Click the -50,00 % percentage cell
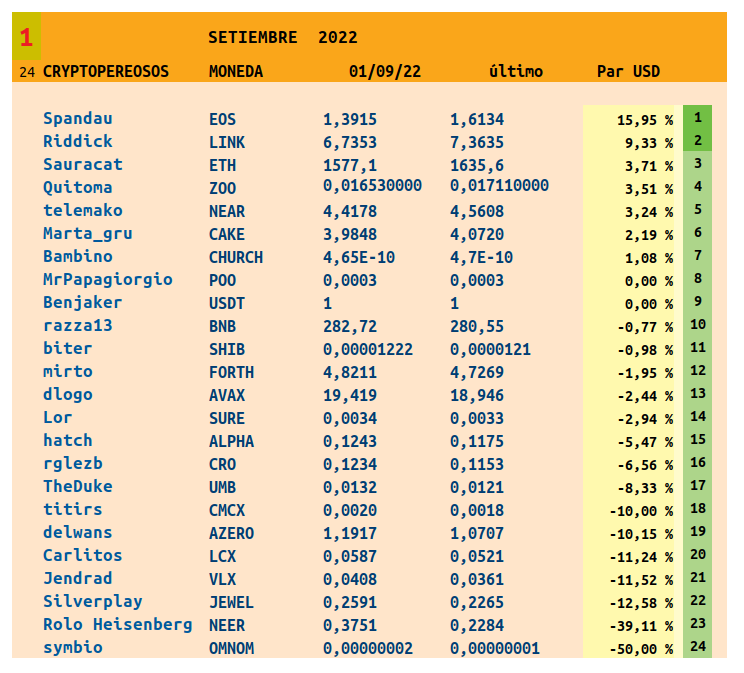 (642, 649)
